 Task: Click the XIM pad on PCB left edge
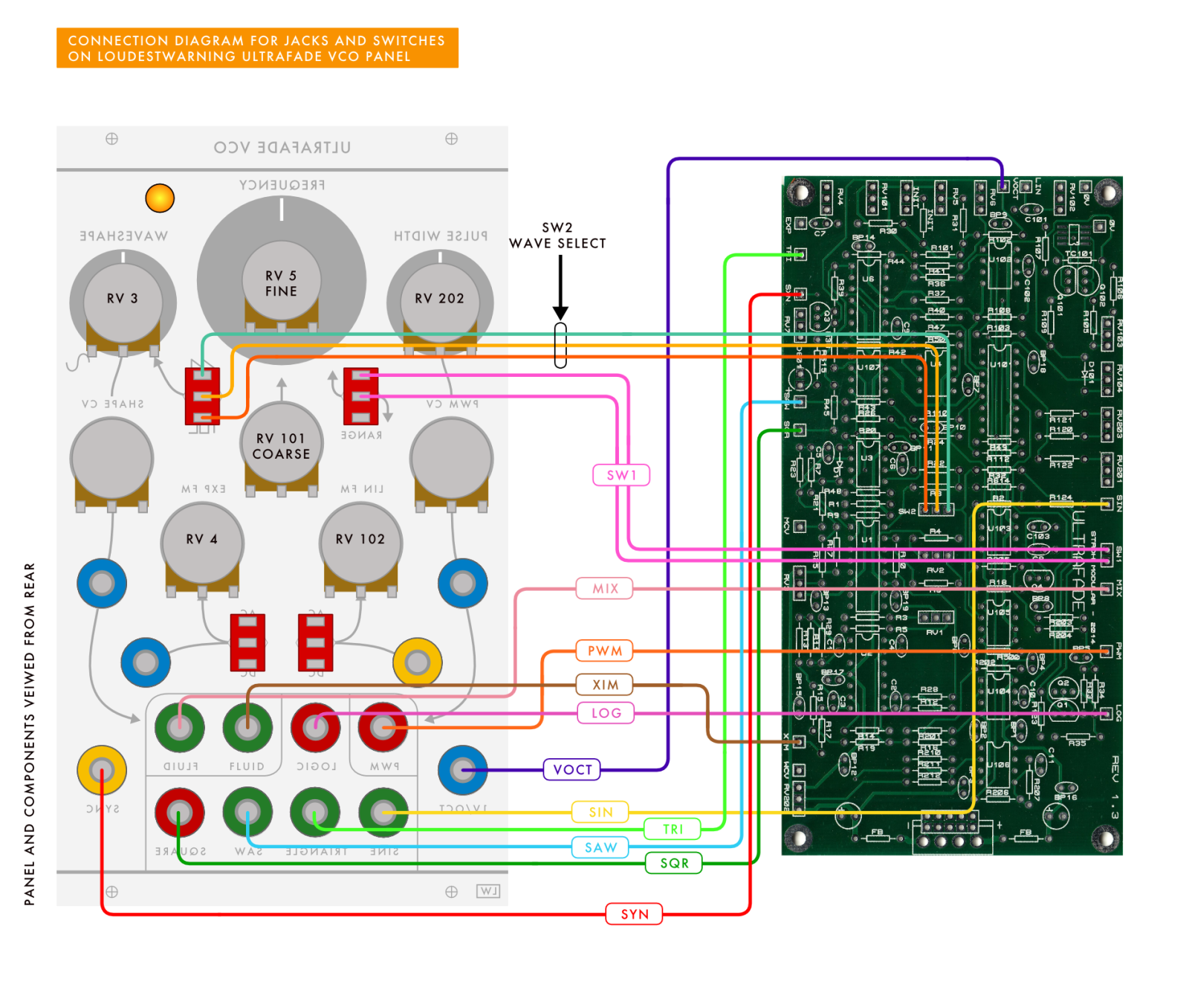[x=800, y=741]
